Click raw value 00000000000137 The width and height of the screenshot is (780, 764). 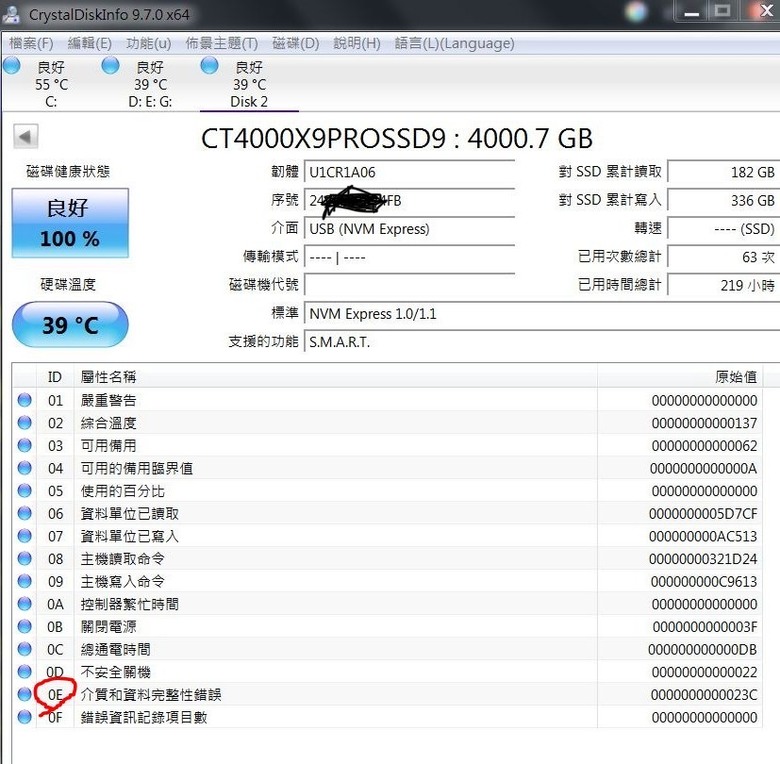click(704, 423)
